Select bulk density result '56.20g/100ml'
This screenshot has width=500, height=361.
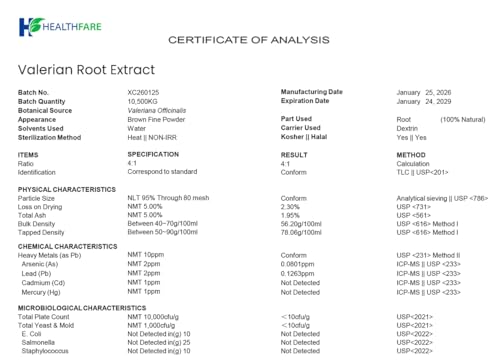pyautogui.click(x=301, y=224)
